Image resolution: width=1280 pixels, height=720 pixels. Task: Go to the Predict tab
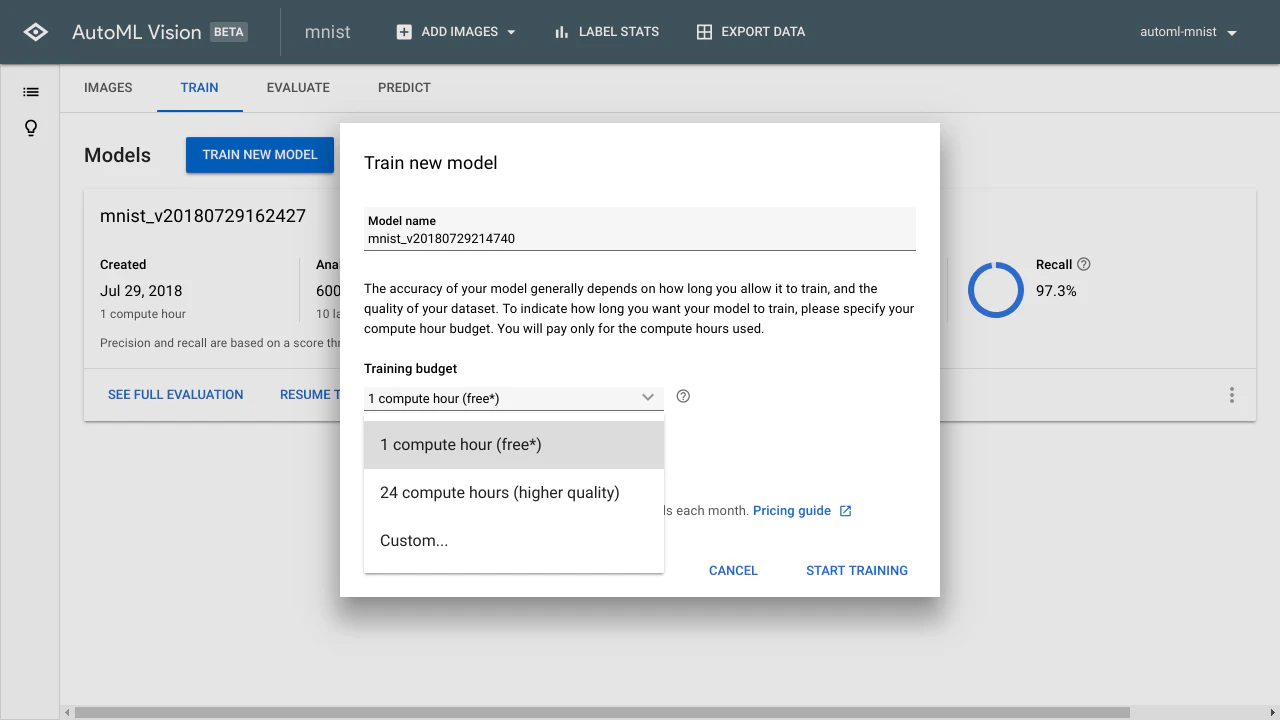[404, 88]
